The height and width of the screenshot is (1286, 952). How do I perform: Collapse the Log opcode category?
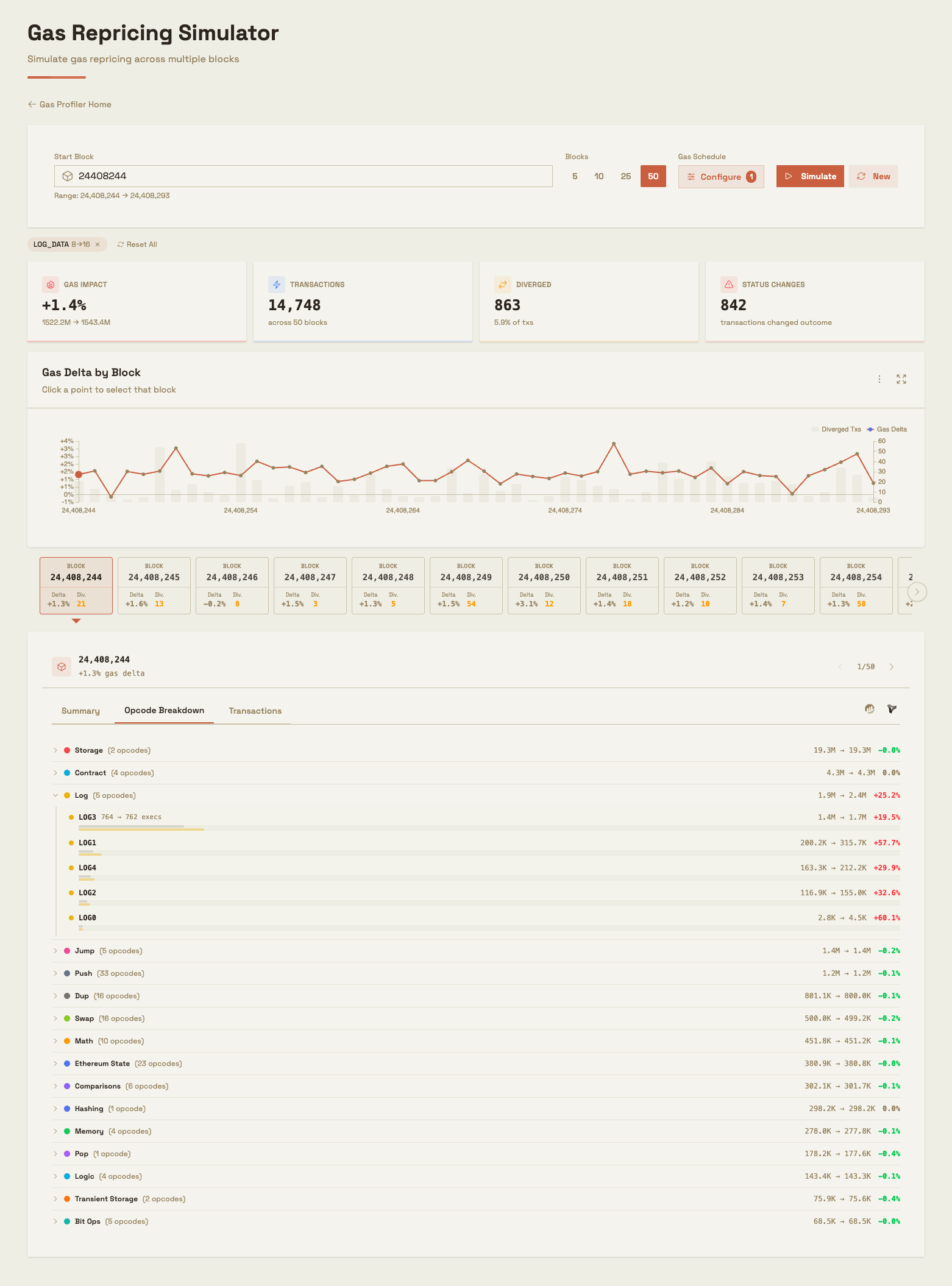coord(476,795)
